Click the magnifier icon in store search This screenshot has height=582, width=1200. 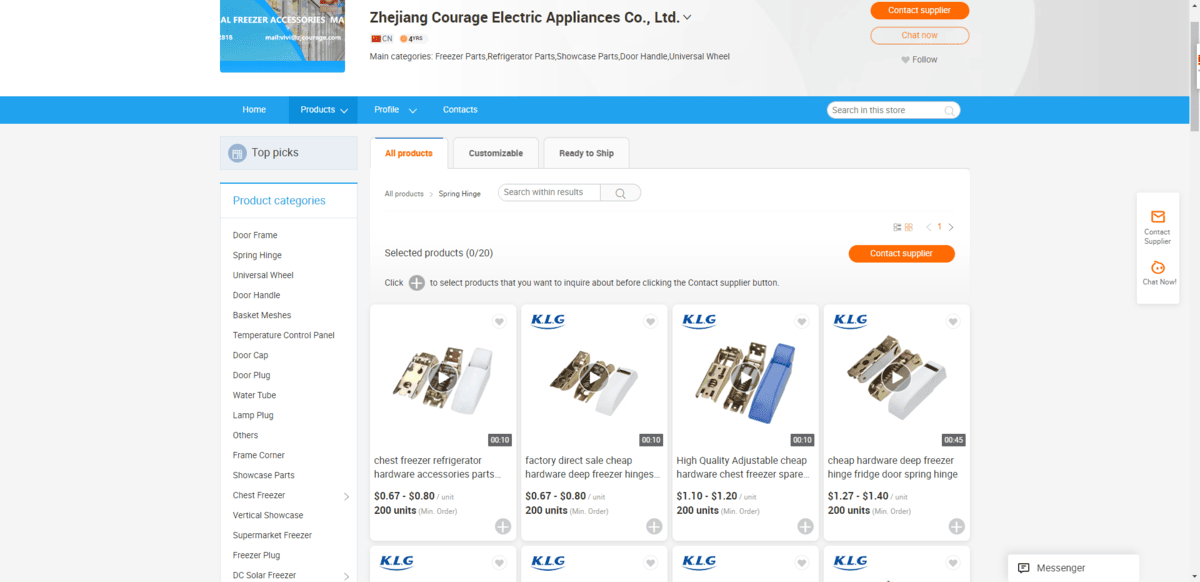(949, 110)
